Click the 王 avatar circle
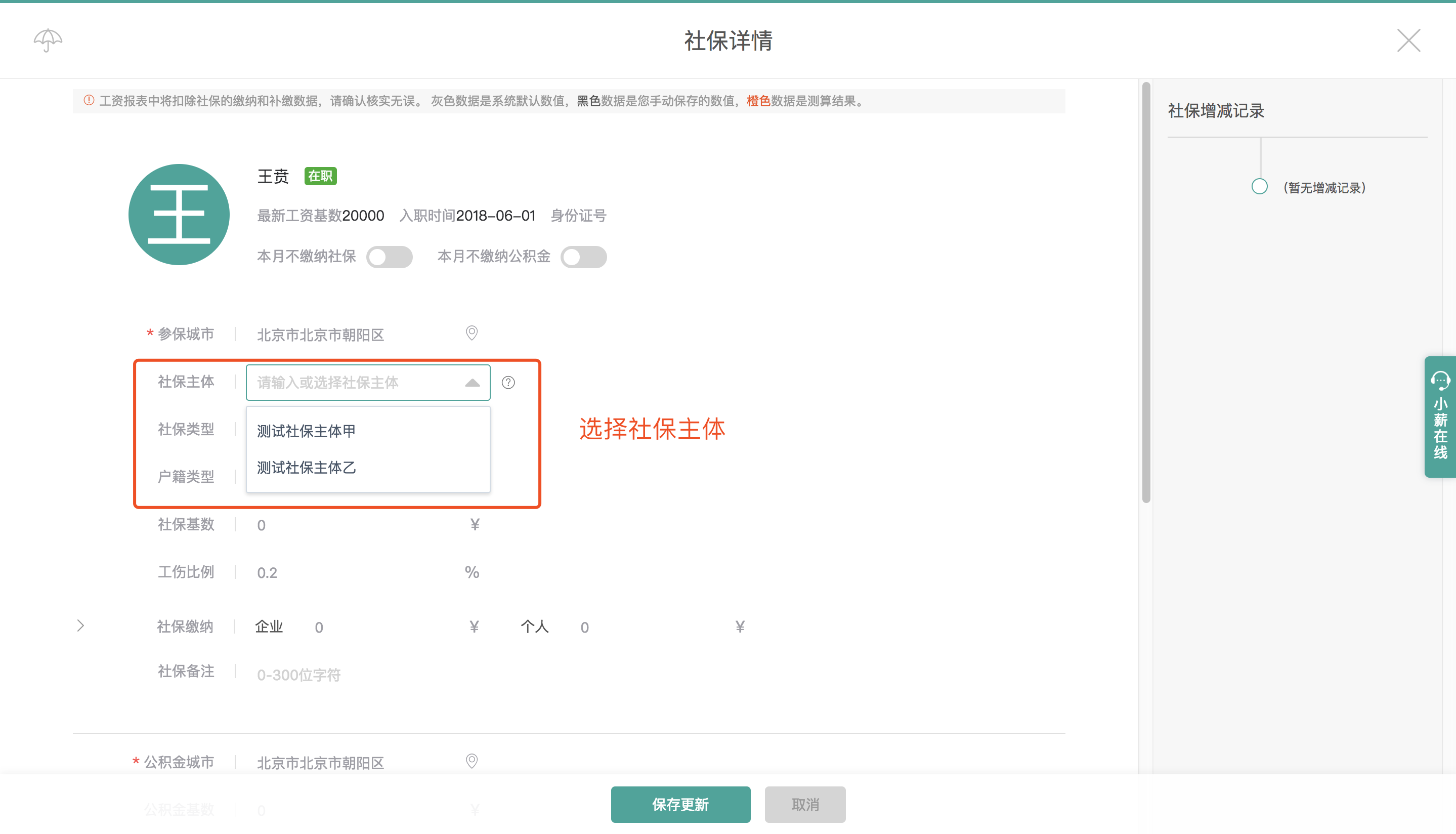 pyautogui.click(x=179, y=215)
